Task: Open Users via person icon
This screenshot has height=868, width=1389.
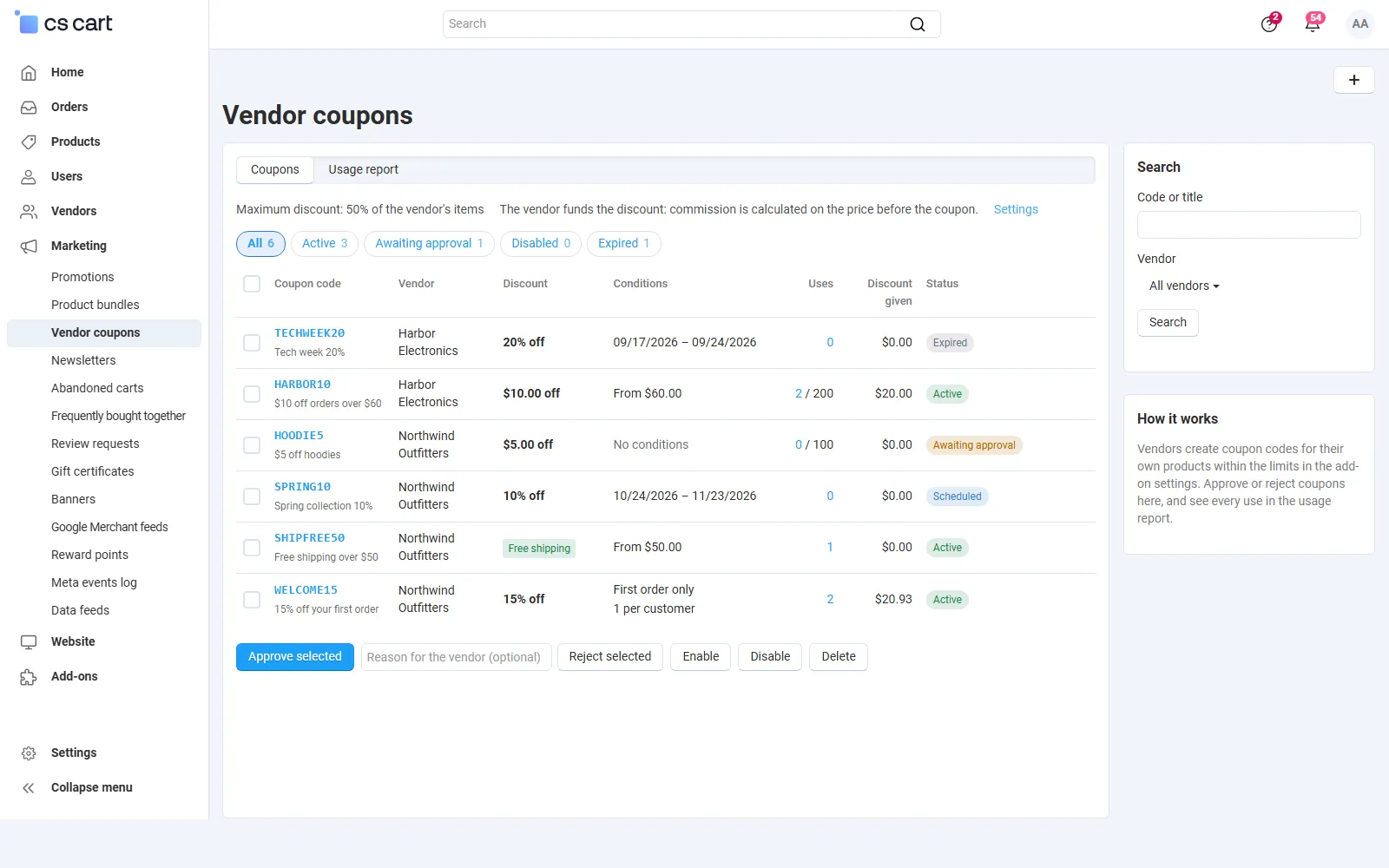Action: click(29, 176)
